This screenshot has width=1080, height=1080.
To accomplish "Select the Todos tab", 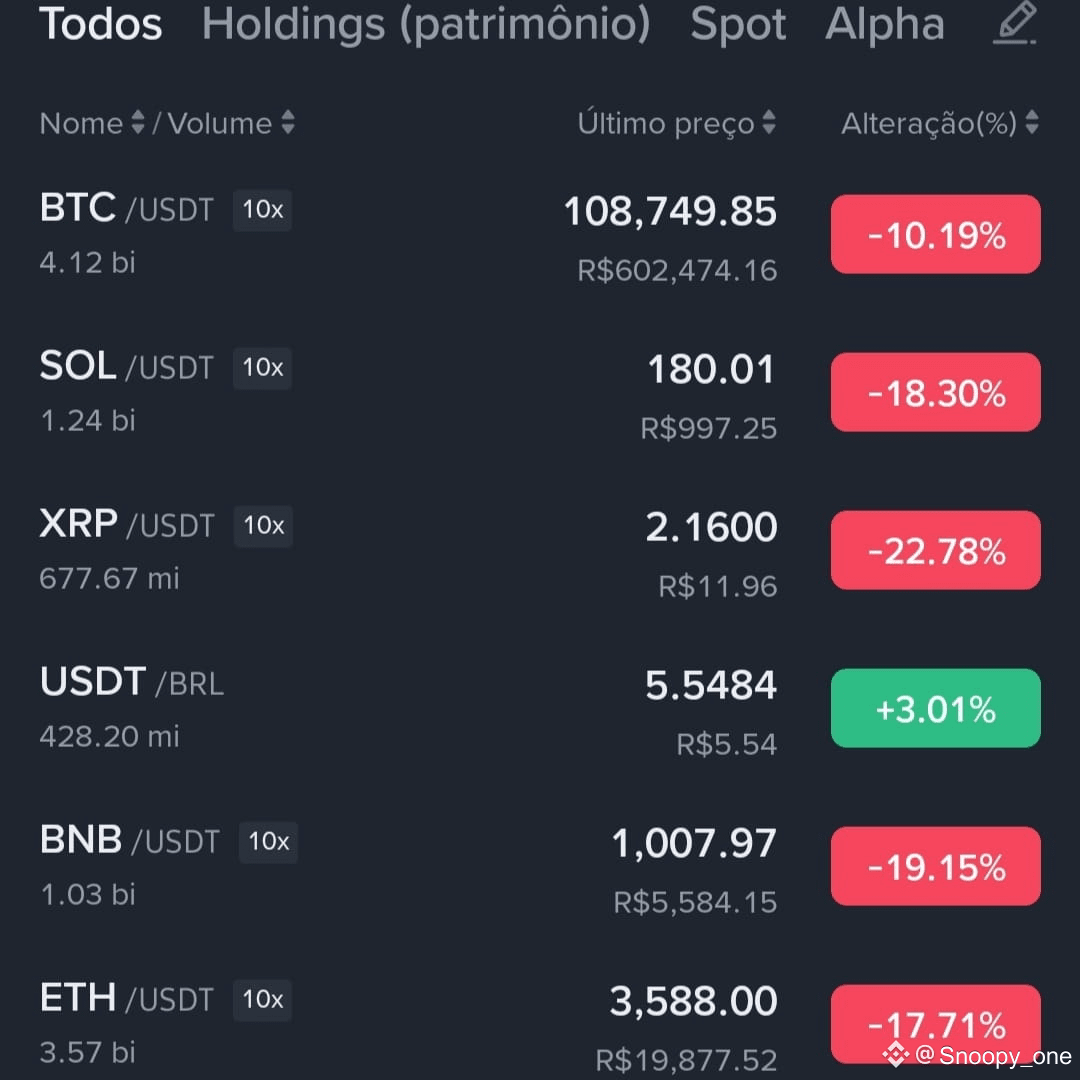I will click(x=101, y=24).
